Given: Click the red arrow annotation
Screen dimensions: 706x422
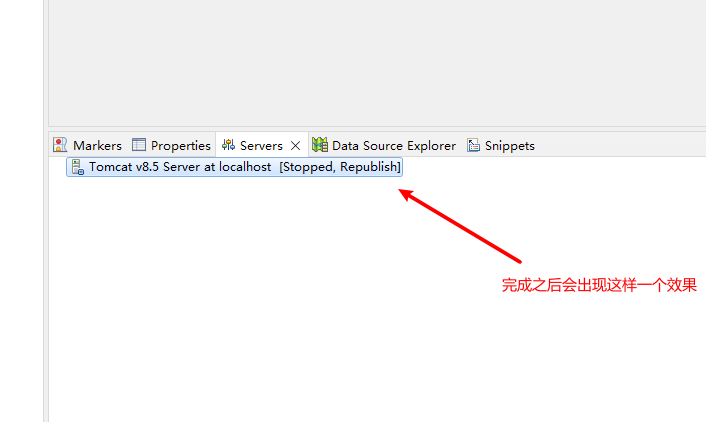Looking at the screenshot, I should coord(460,226).
